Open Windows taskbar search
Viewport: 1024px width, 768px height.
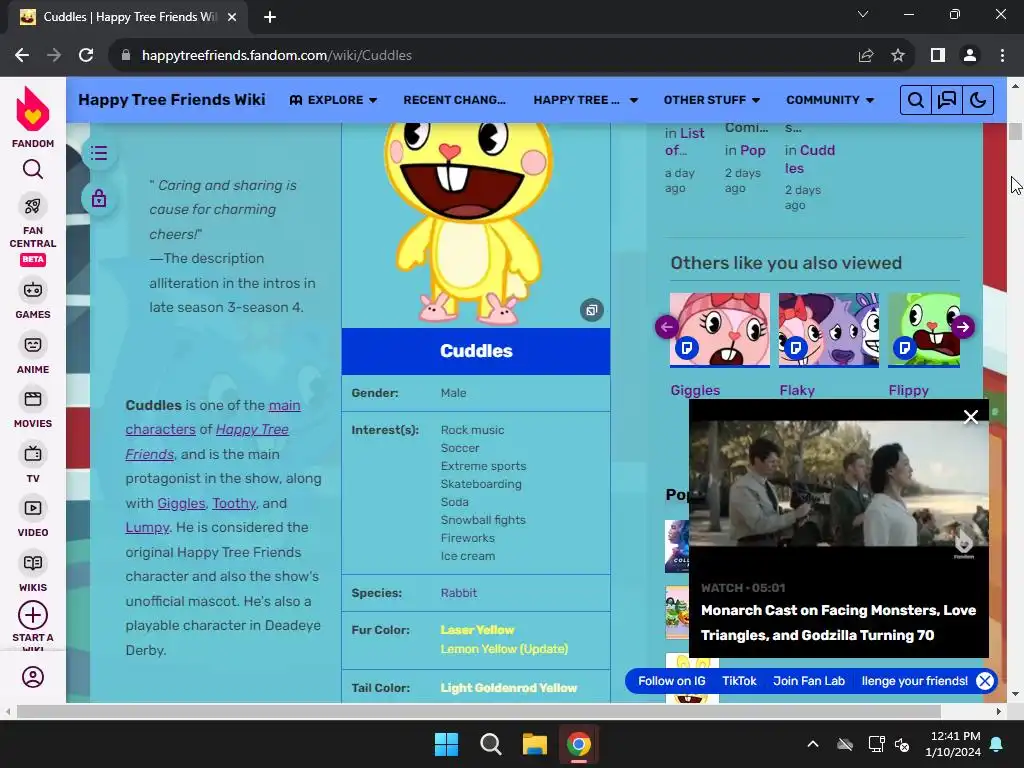point(490,744)
